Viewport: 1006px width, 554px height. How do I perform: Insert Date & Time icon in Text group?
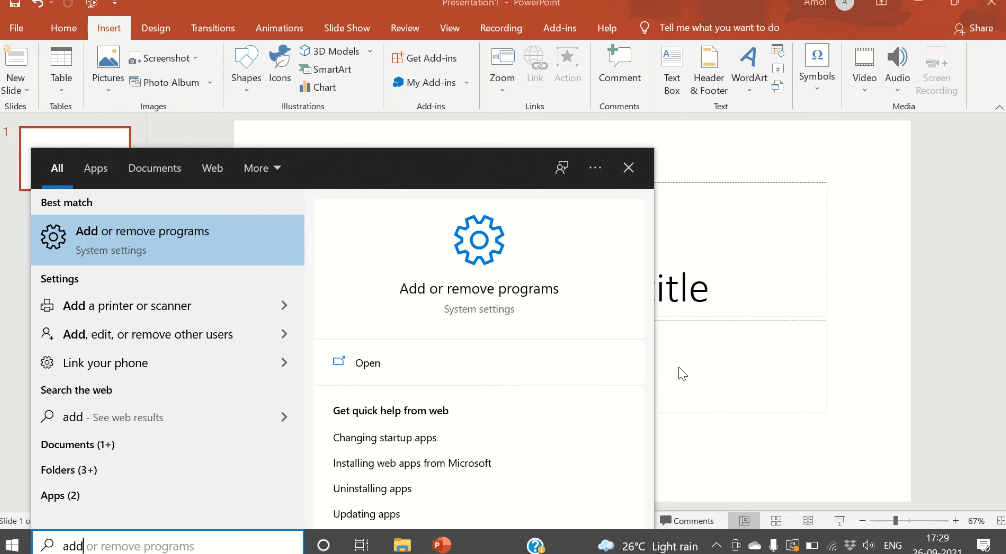pyautogui.click(x=778, y=51)
